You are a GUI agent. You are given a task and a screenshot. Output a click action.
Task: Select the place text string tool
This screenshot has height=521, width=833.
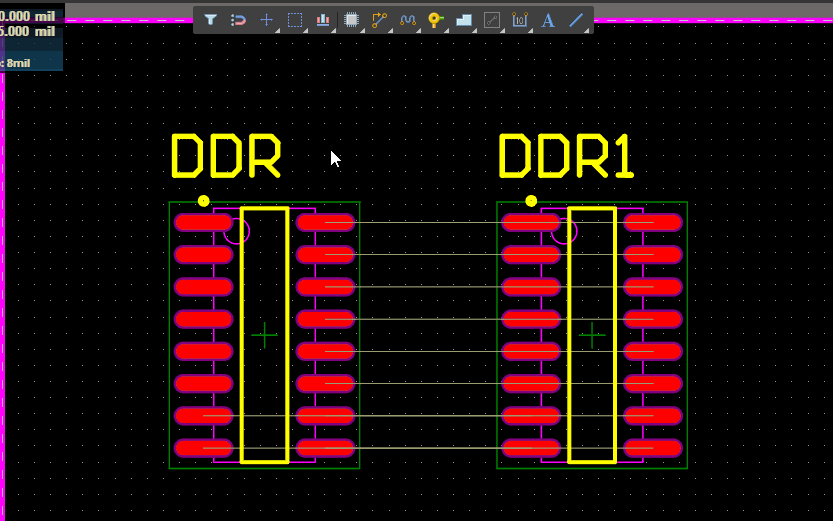[x=548, y=20]
